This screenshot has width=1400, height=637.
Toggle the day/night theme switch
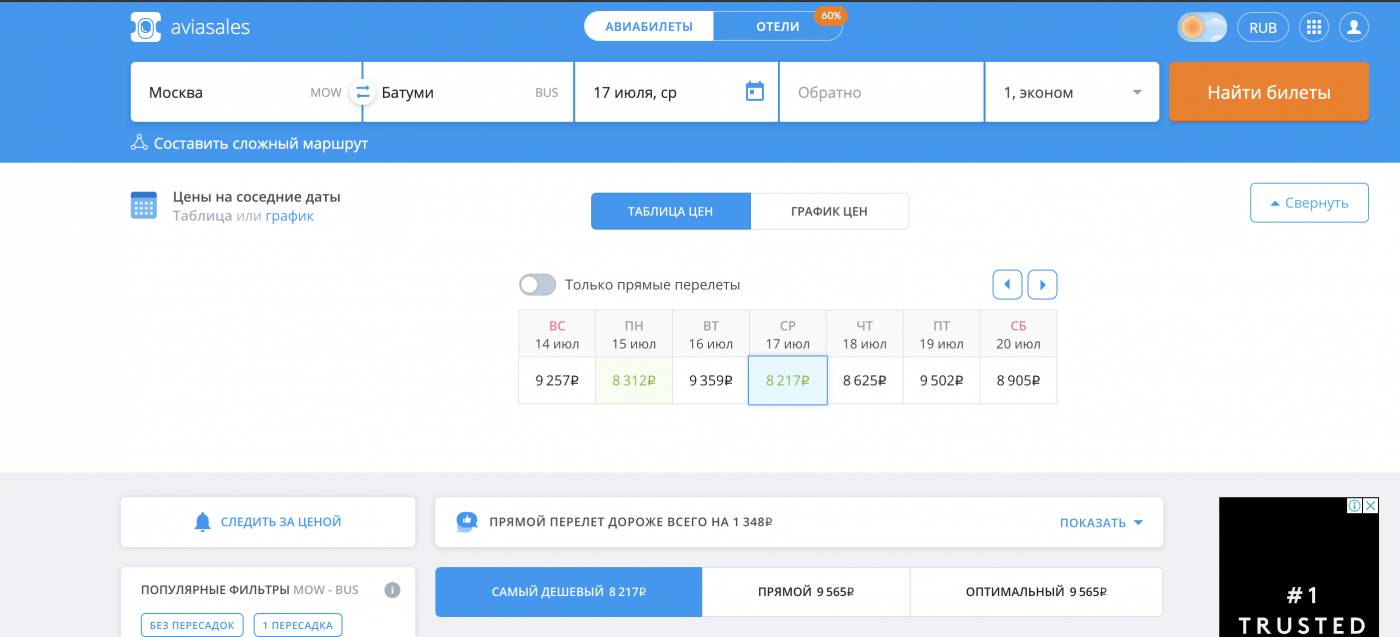[1202, 27]
